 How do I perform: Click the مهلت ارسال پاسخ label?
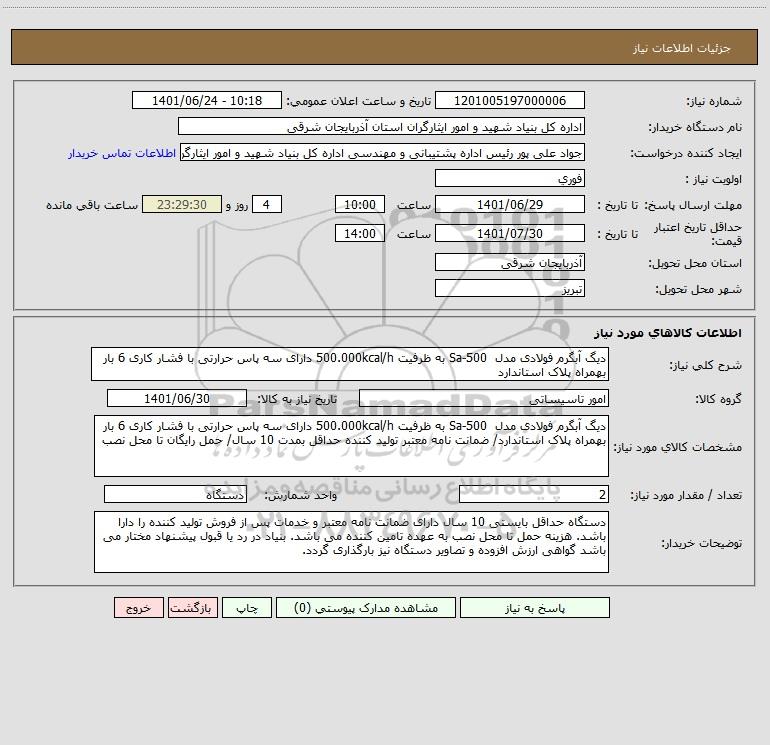[693, 205]
